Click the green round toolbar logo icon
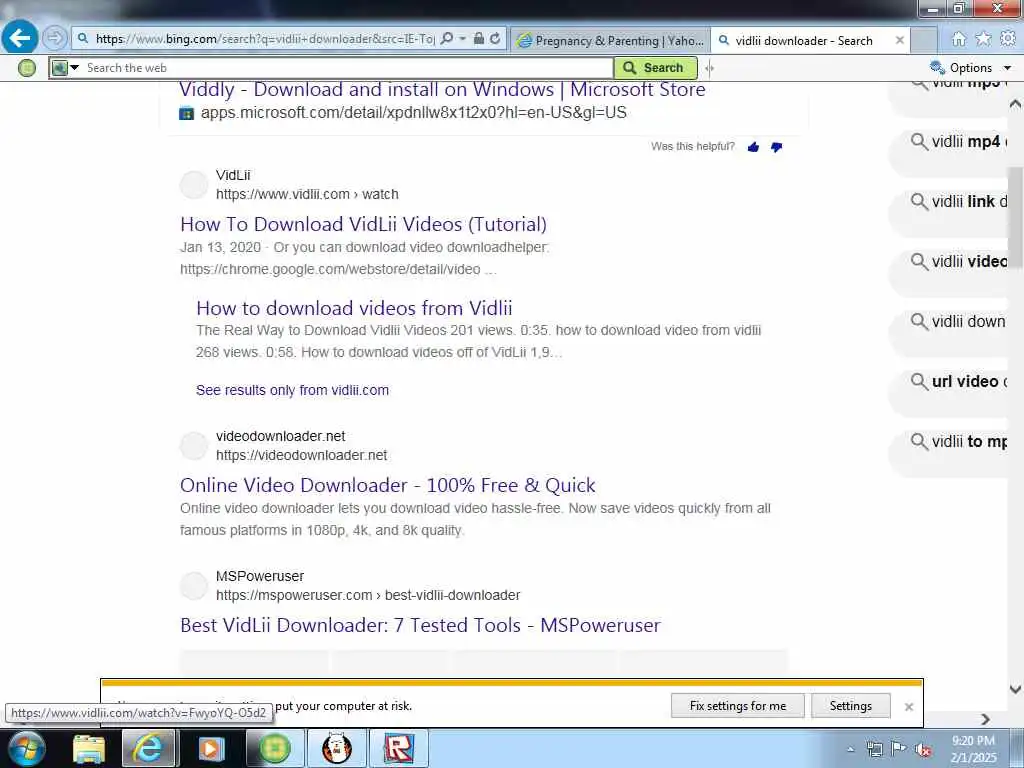This screenshot has width=1024, height=768. point(27,67)
